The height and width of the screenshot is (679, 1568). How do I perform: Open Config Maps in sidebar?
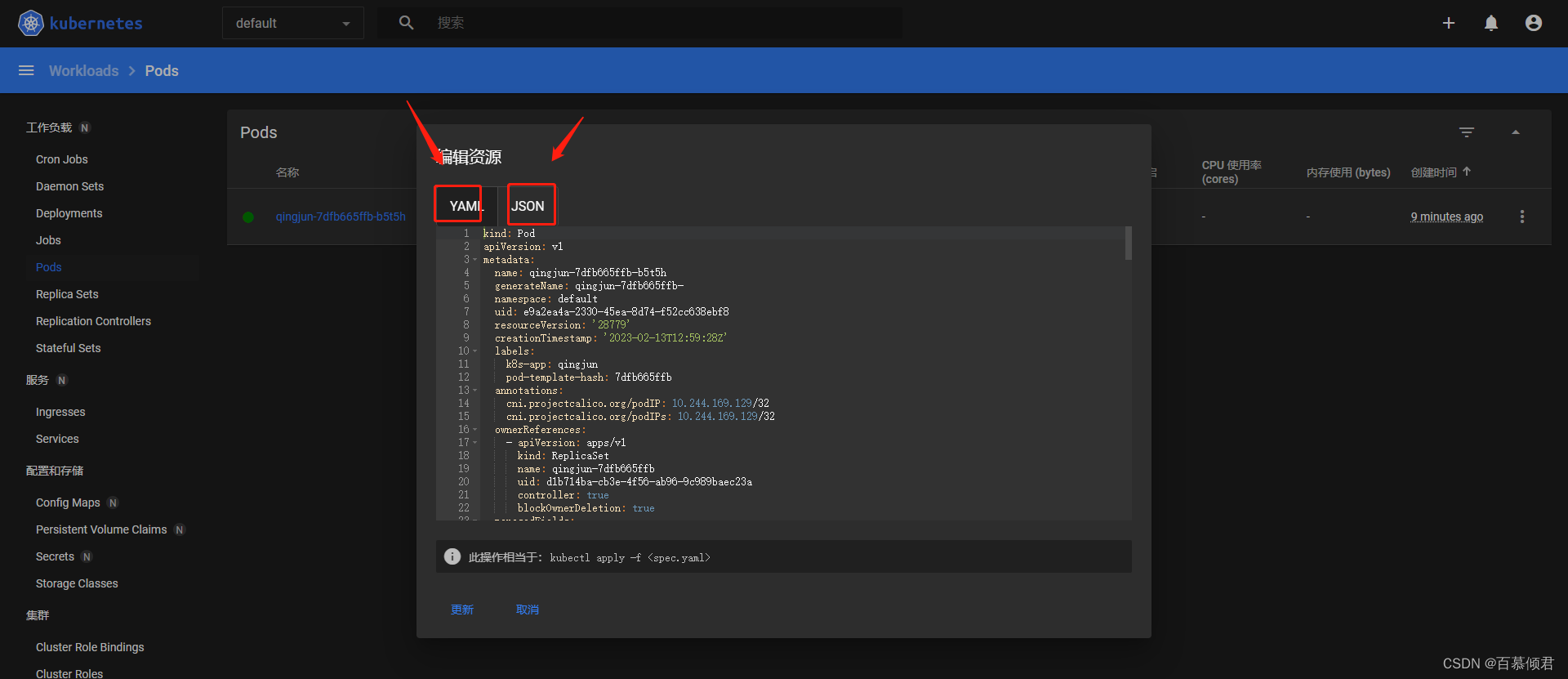(68, 503)
